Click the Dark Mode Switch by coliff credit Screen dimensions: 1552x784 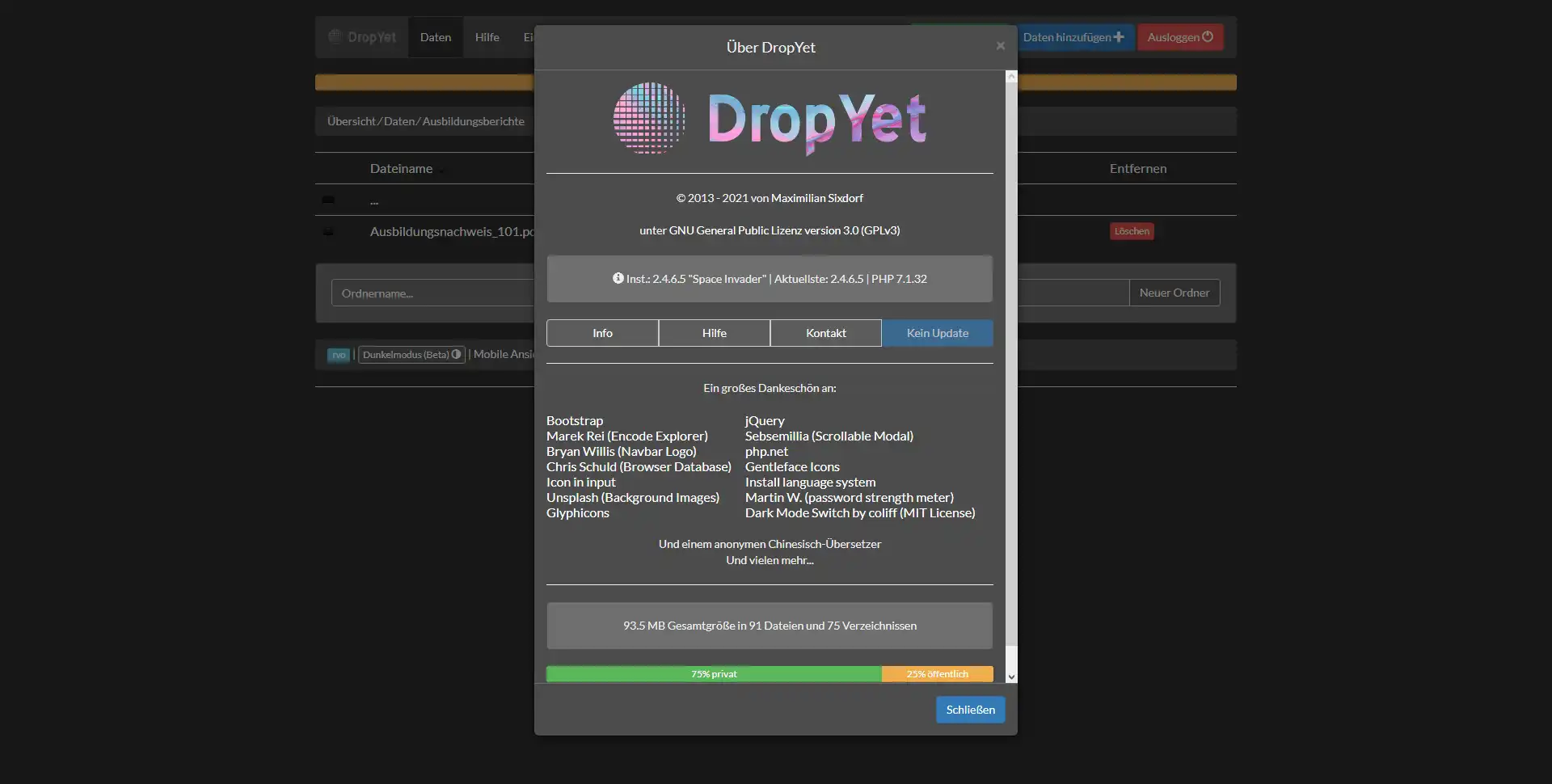(860, 512)
